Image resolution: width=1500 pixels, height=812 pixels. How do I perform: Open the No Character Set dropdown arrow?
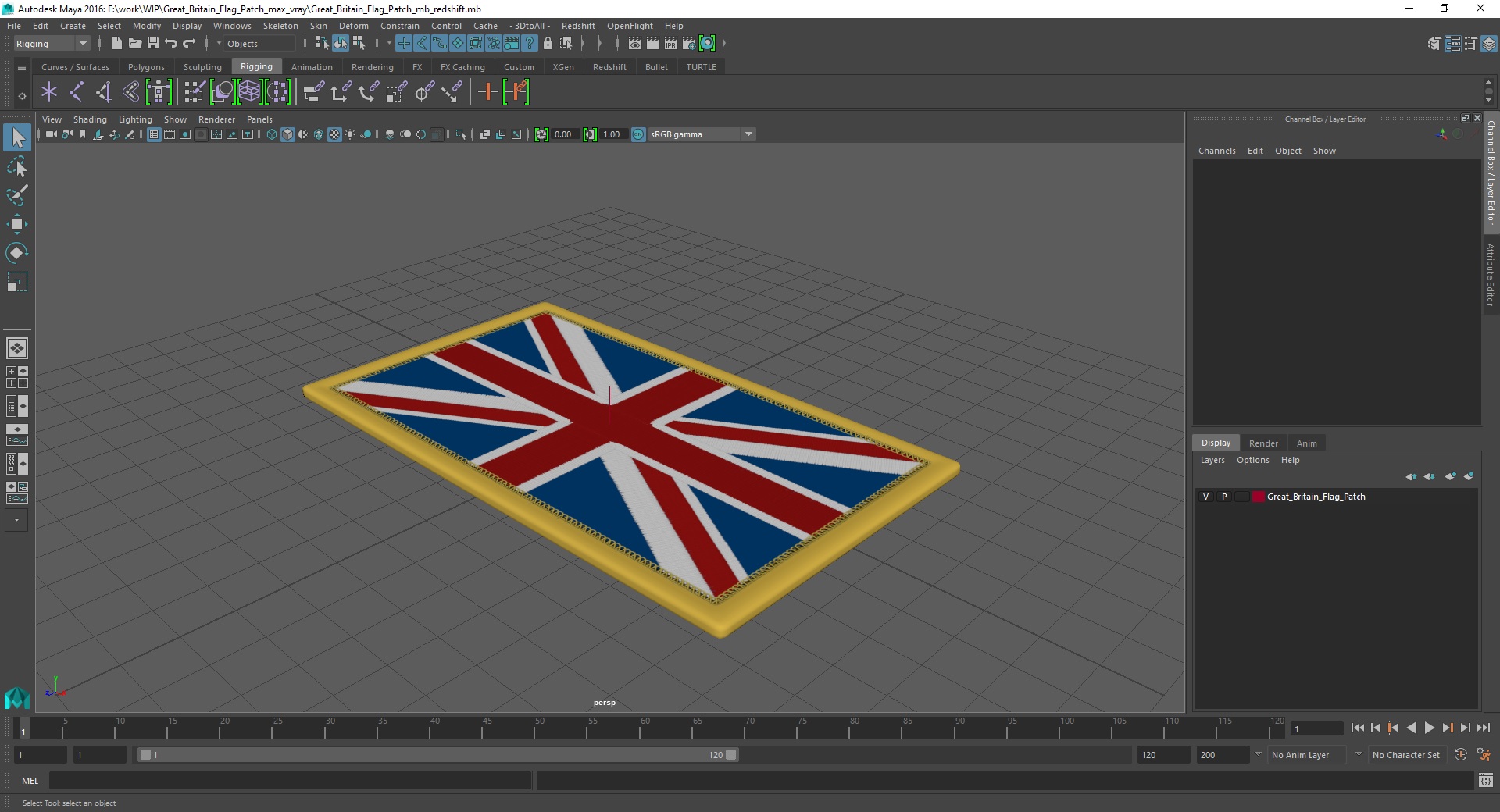[x=1359, y=754]
